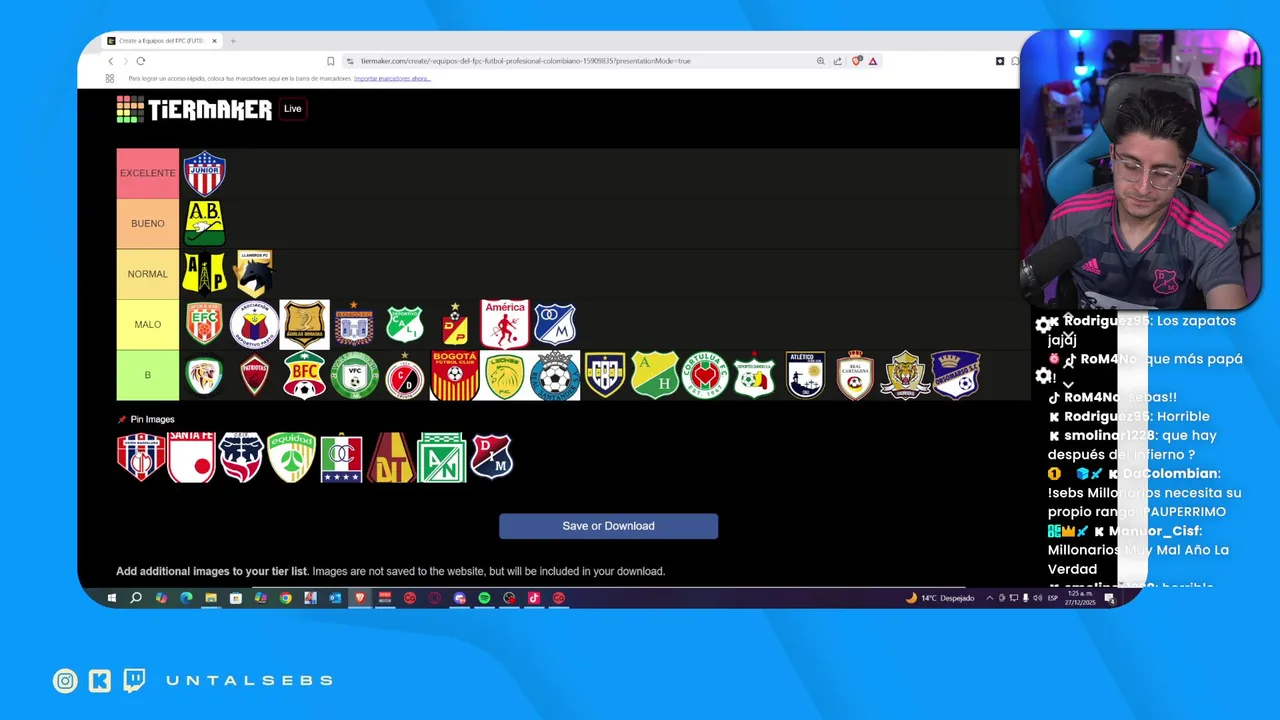Screen dimensions: 1280x720
Task: Click the BFC Barranquilla logo
Action: [x=304, y=375]
